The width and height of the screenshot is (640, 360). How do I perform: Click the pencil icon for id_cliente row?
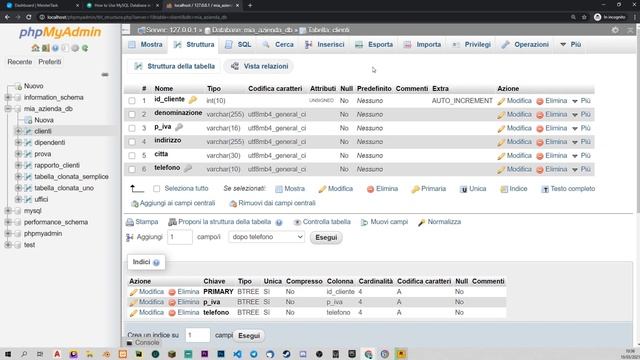point(501,101)
